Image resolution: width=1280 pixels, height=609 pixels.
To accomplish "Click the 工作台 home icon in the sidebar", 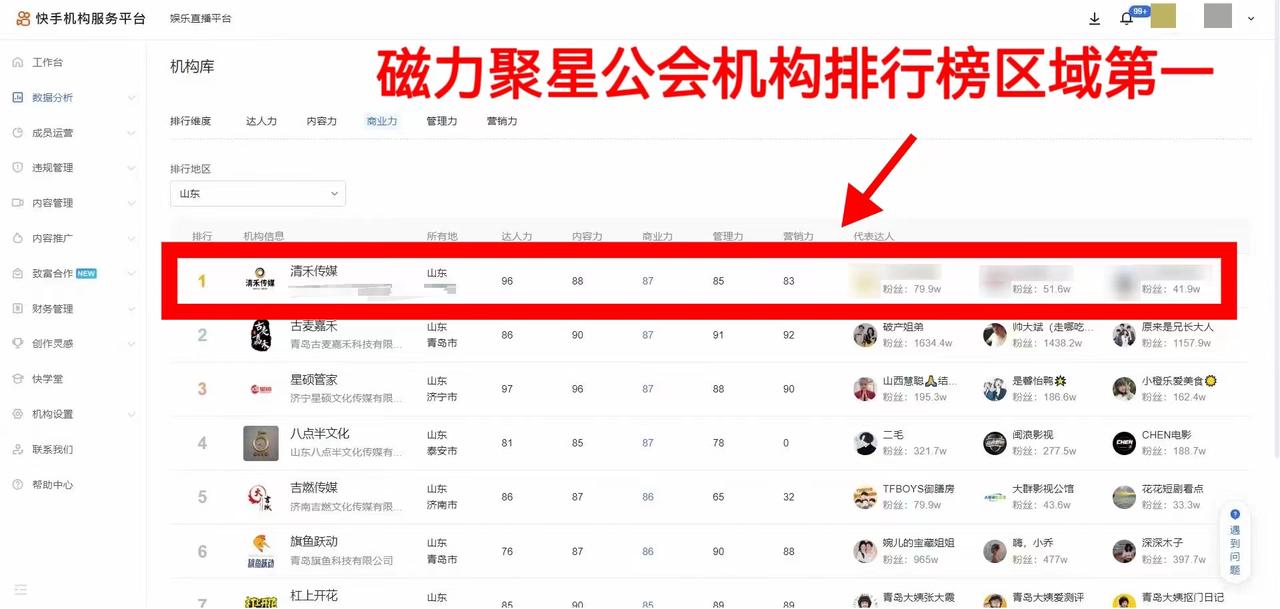I will tap(18, 62).
